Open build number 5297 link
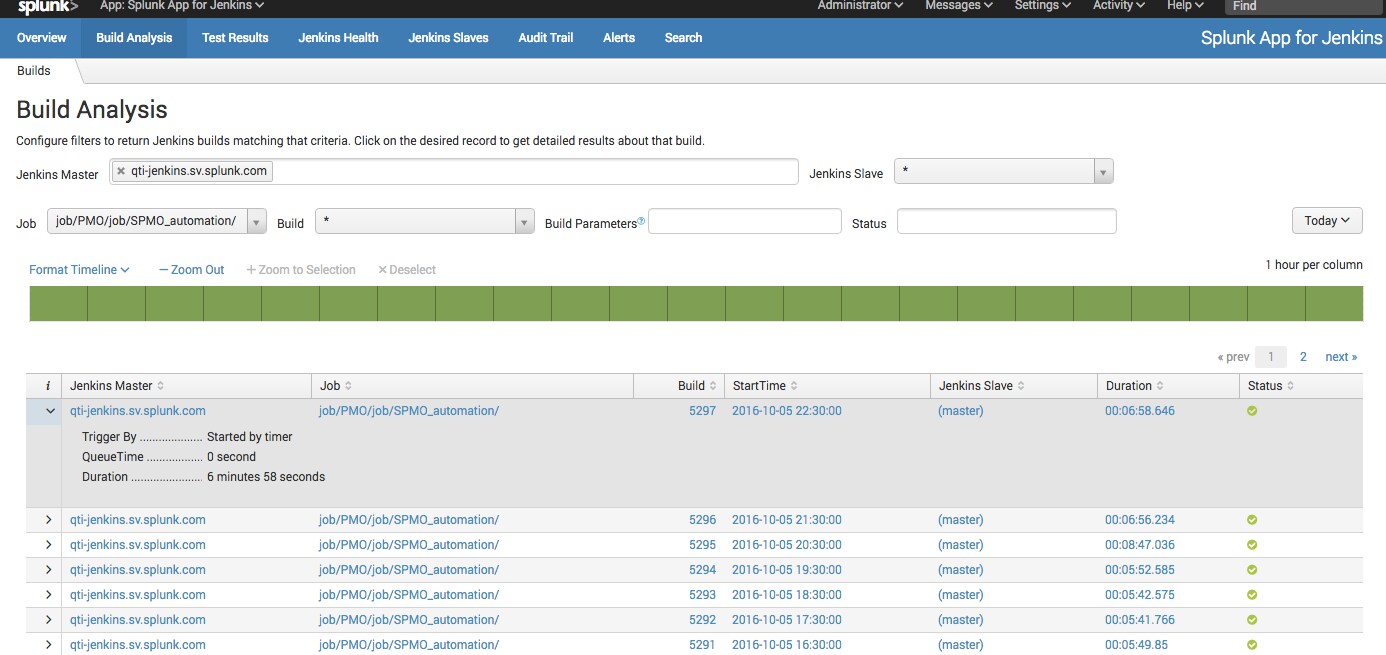 coord(702,411)
